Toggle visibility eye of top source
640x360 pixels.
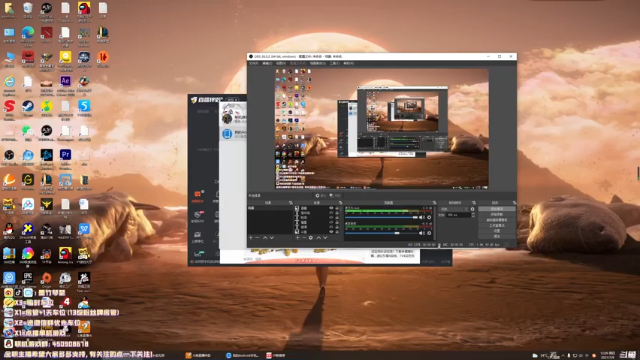point(331,208)
